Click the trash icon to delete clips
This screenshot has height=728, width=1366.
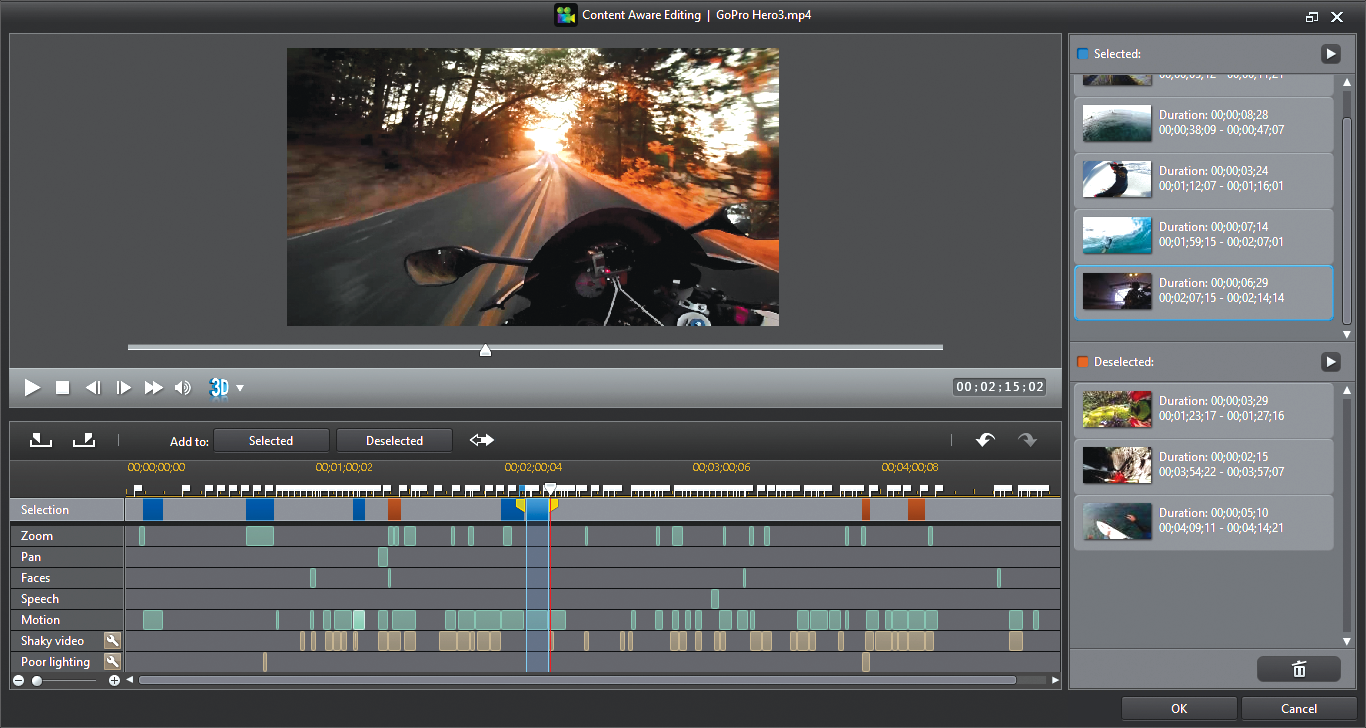pos(1299,668)
